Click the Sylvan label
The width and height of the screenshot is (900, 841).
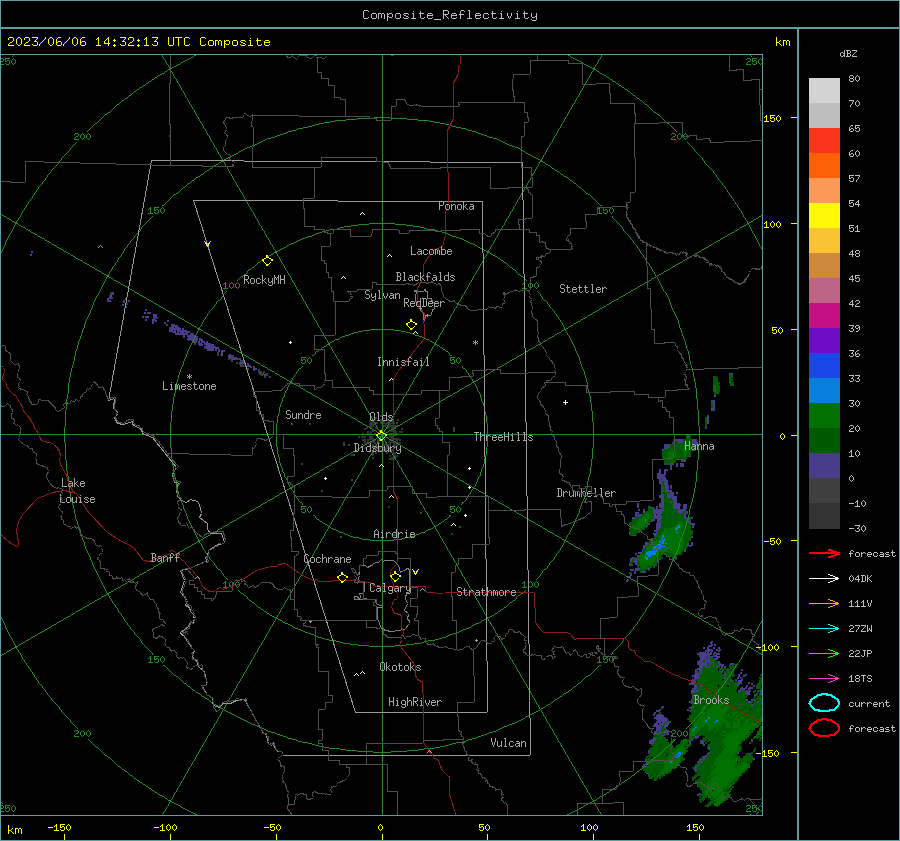pyautogui.click(x=382, y=295)
